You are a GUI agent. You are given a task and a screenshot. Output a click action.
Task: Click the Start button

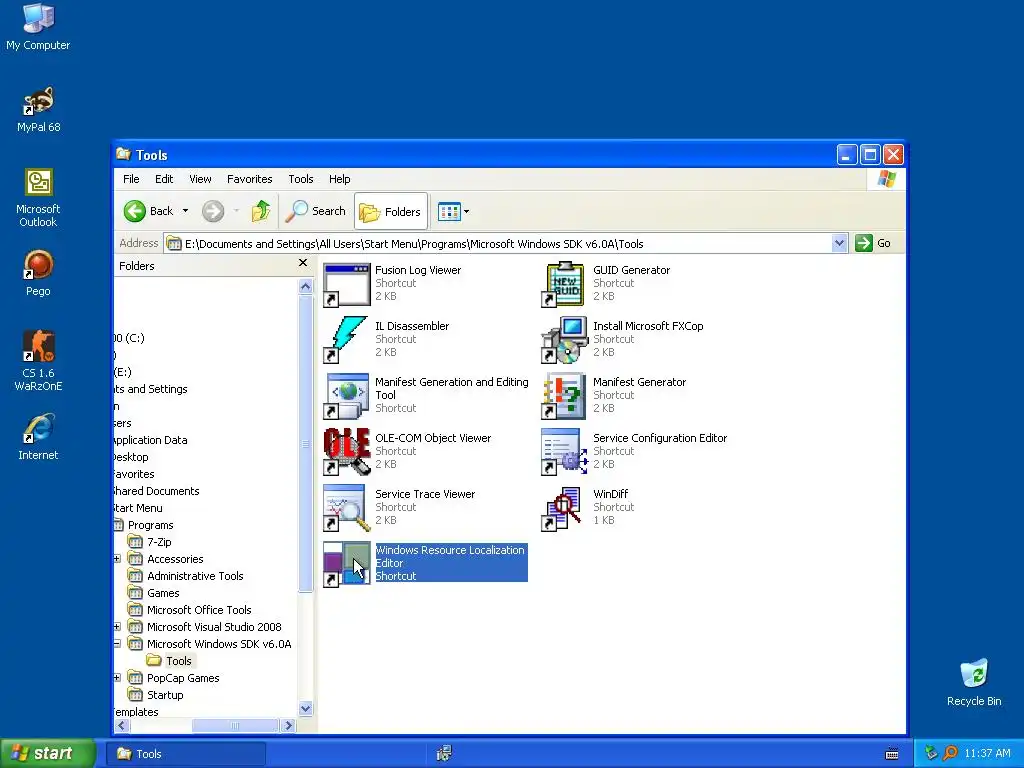48,753
